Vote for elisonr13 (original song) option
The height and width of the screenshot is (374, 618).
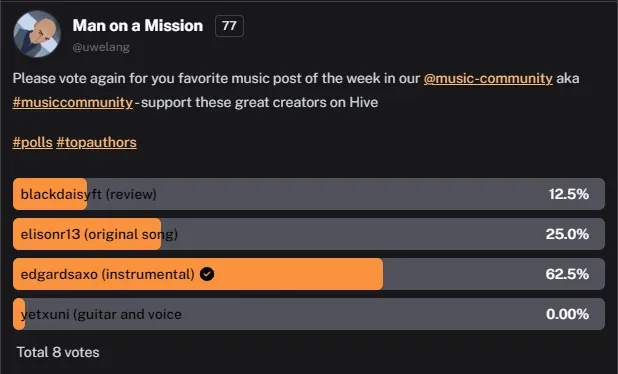click(x=309, y=234)
